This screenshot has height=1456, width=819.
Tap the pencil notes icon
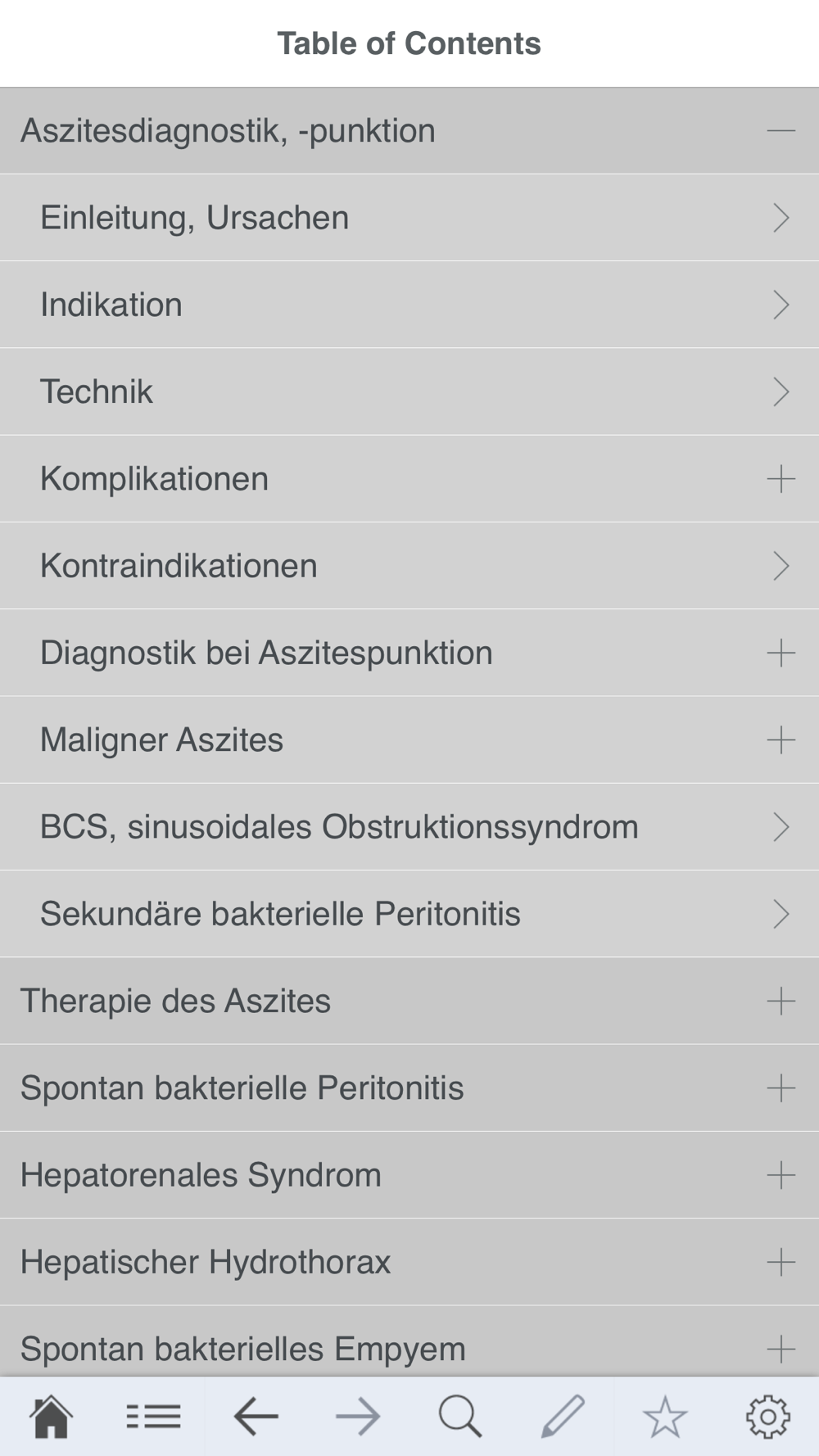[x=563, y=1417]
